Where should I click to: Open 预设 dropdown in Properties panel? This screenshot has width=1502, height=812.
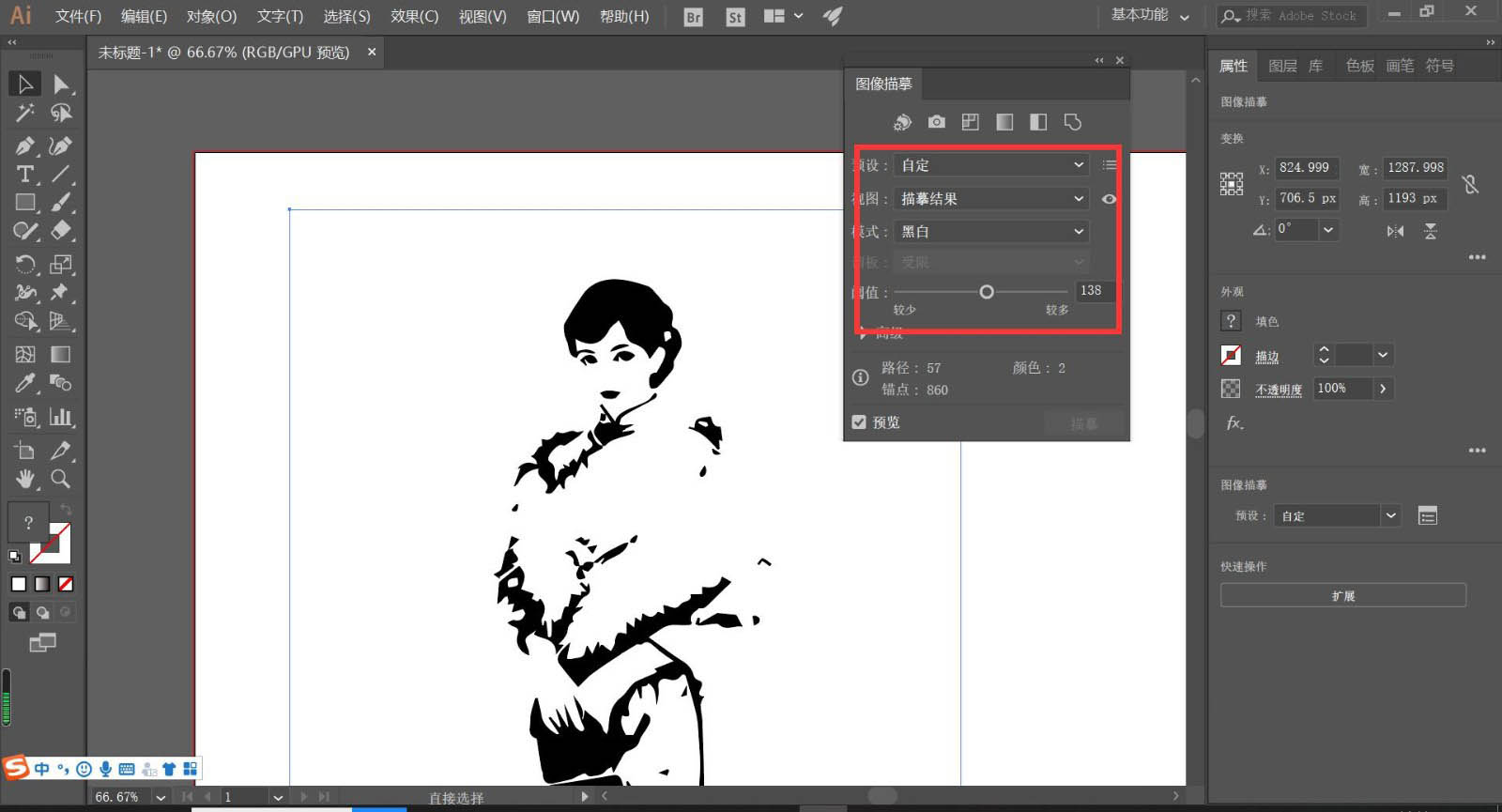(x=1337, y=515)
